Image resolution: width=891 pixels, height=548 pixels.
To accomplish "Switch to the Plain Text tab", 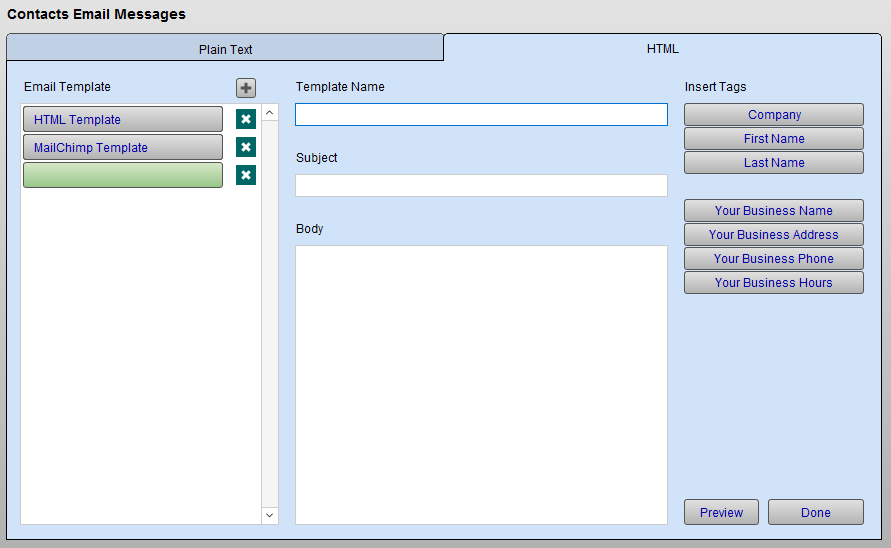I will tap(225, 49).
